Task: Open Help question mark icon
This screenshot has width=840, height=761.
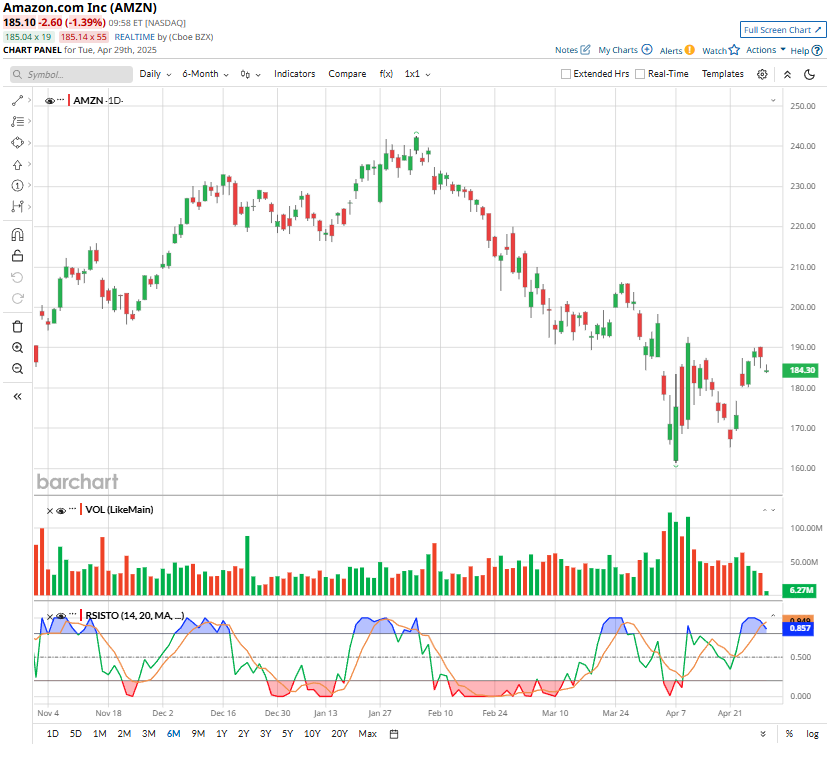Action: pyautogui.click(x=817, y=50)
